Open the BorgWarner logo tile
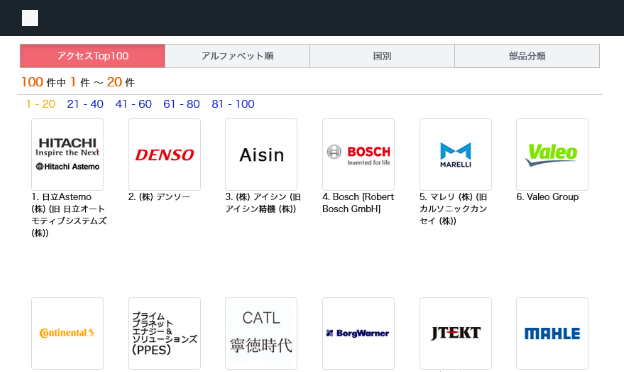This screenshot has width=624, height=372. point(359,333)
